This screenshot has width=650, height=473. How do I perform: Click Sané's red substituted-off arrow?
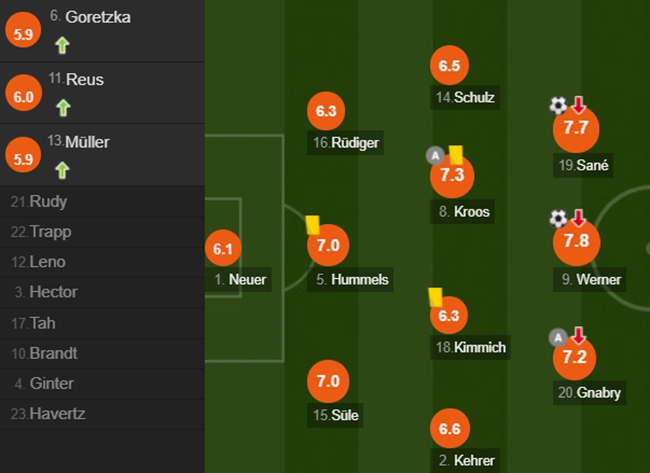578,104
